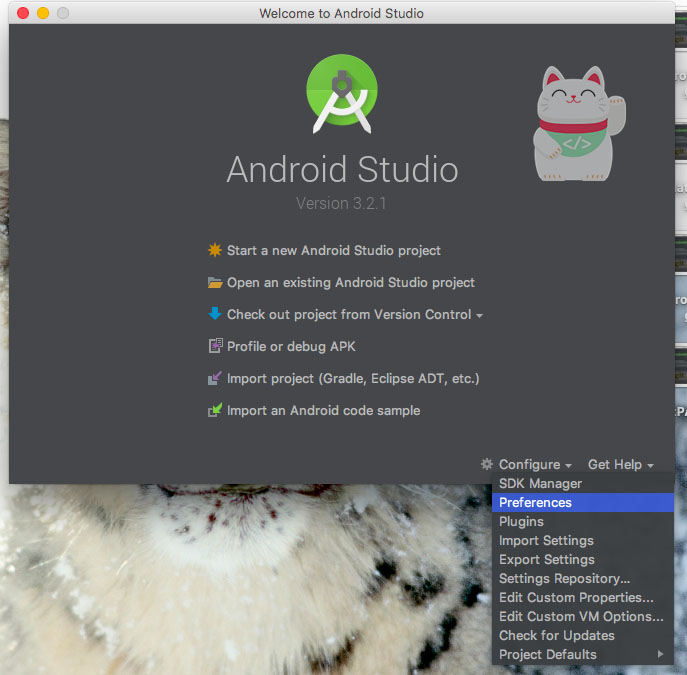
Task: Open an existing Android Studio project
Action: 351,283
